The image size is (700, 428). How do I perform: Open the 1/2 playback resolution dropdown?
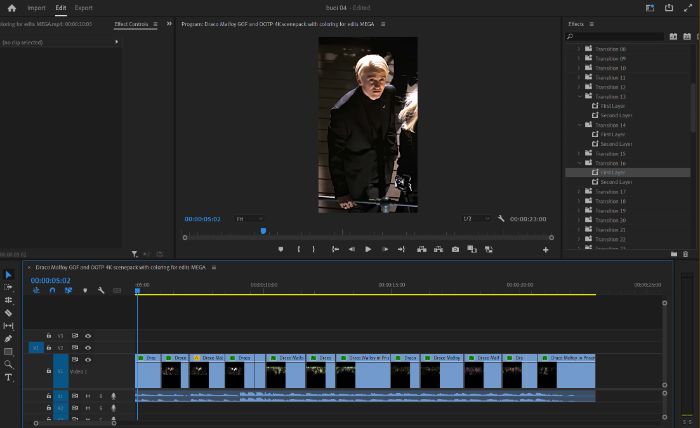pos(476,219)
